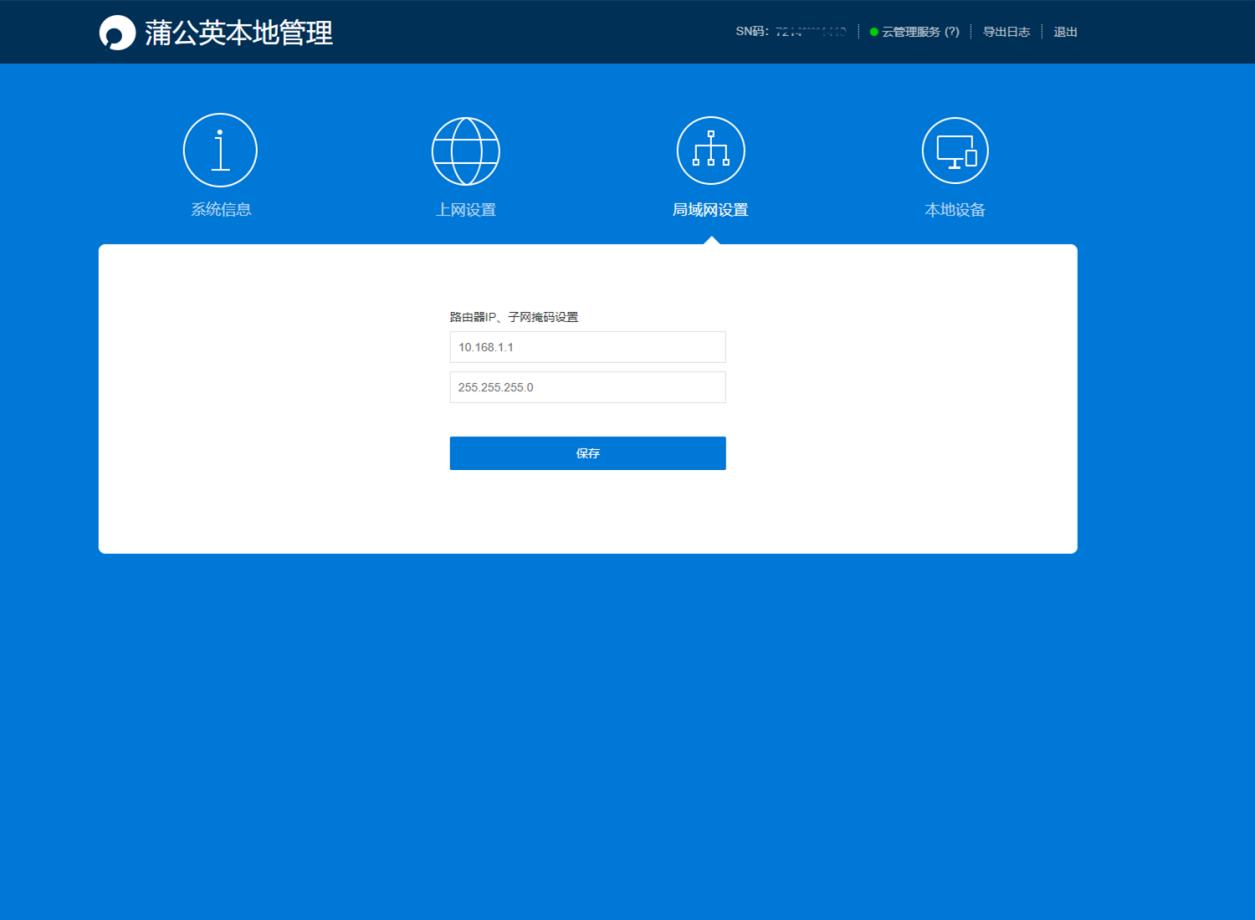Switch to the 系统信息 tab
Image resolution: width=1255 pixels, height=920 pixels.
pos(220,209)
